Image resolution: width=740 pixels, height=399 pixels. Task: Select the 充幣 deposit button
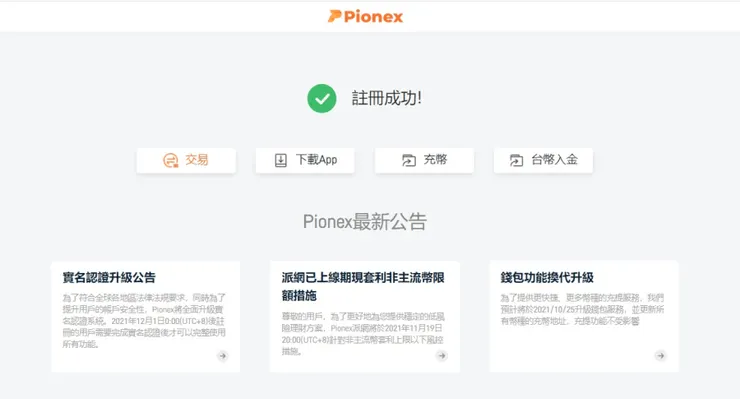424,160
